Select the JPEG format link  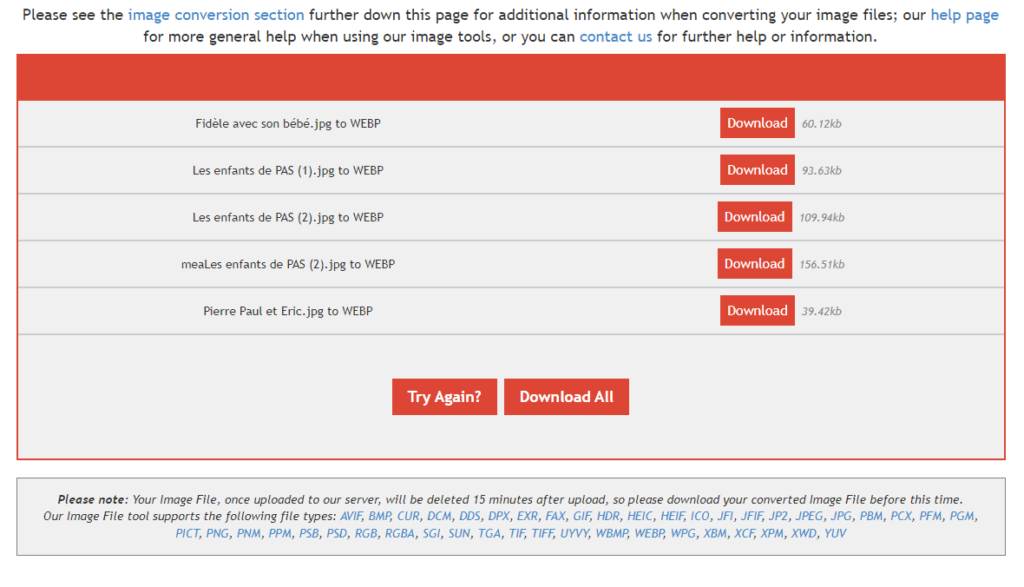[811, 516]
